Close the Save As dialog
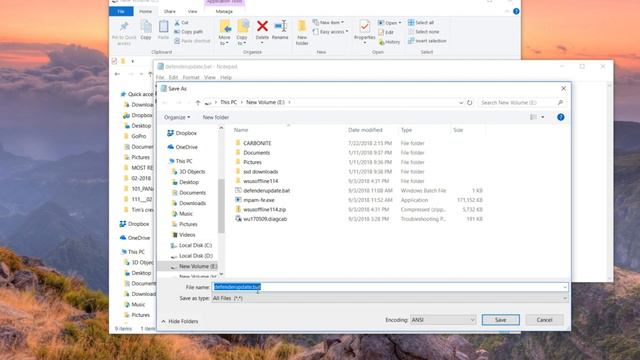640x360 pixels. coord(563,89)
